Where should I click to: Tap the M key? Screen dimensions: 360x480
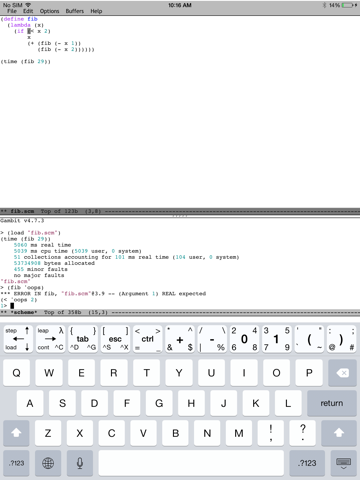pos(239,433)
